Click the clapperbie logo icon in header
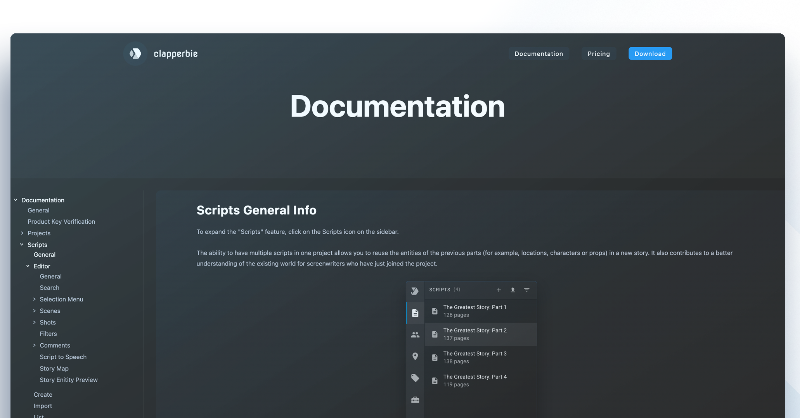 click(x=135, y=54)
